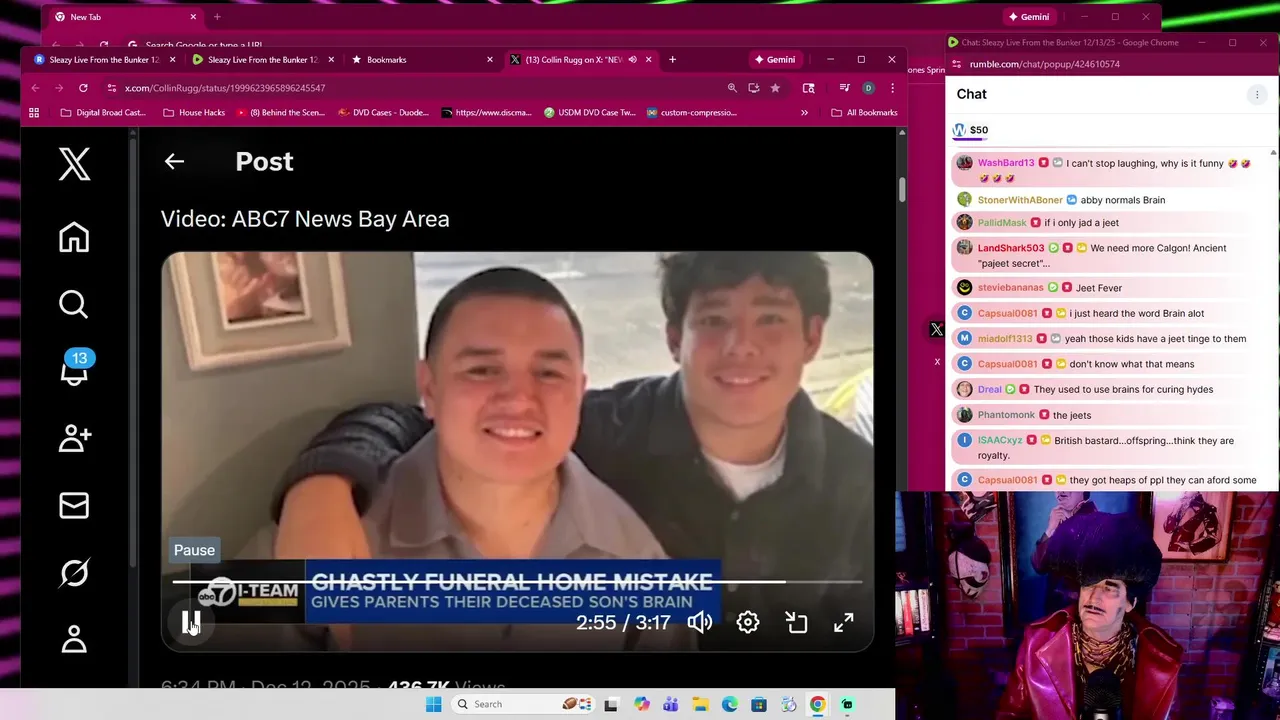This screenshot has width=1280, height=720.
Task: Mute the Collin Rugg tab audio icon
Action: (x=632, y=59)
